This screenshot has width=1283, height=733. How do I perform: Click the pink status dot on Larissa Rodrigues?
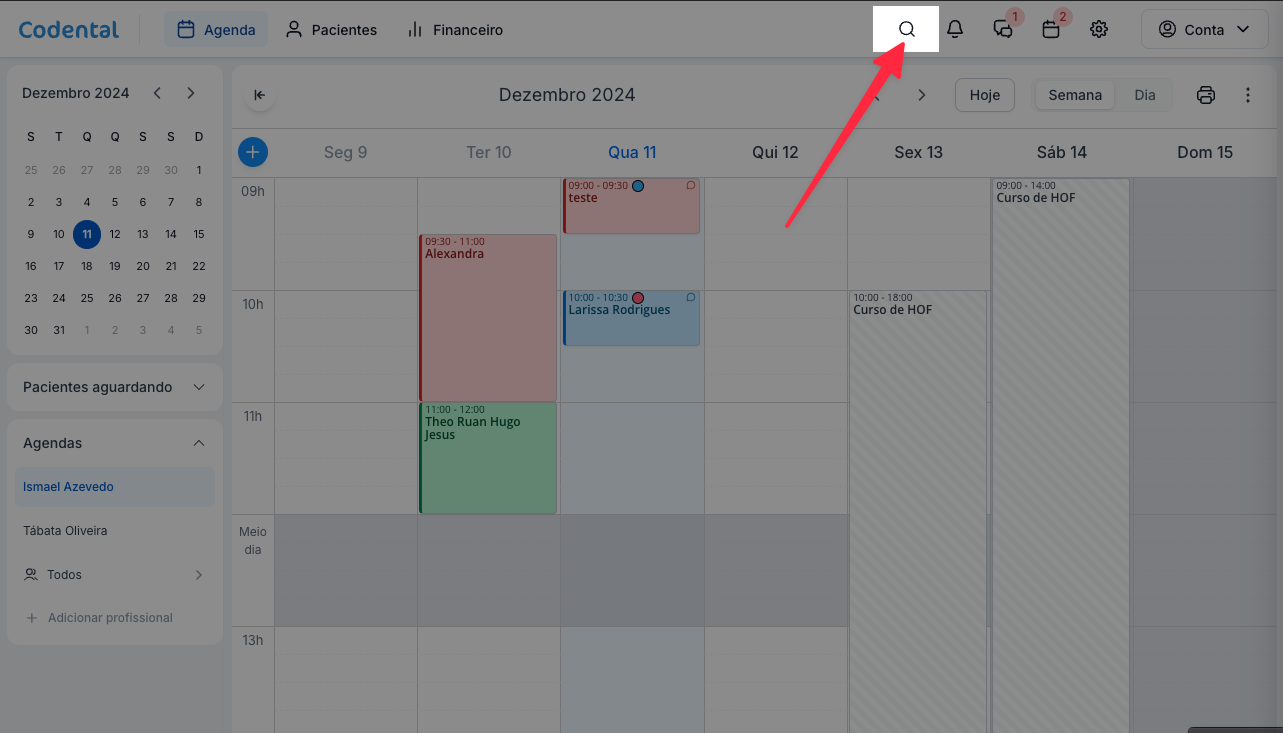[638, 298]
